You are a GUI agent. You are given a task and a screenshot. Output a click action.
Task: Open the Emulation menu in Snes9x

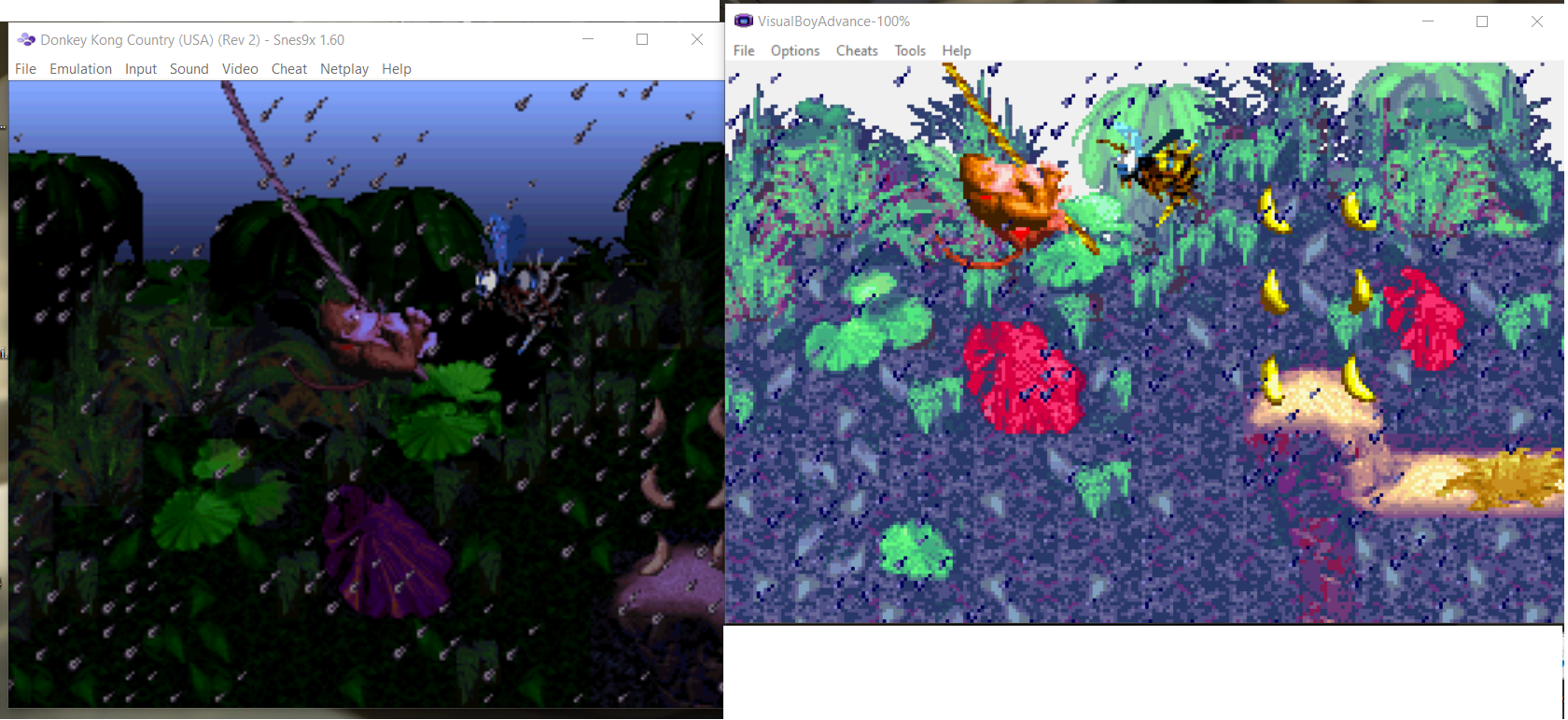pyautogui.click(x=80, y=69)
